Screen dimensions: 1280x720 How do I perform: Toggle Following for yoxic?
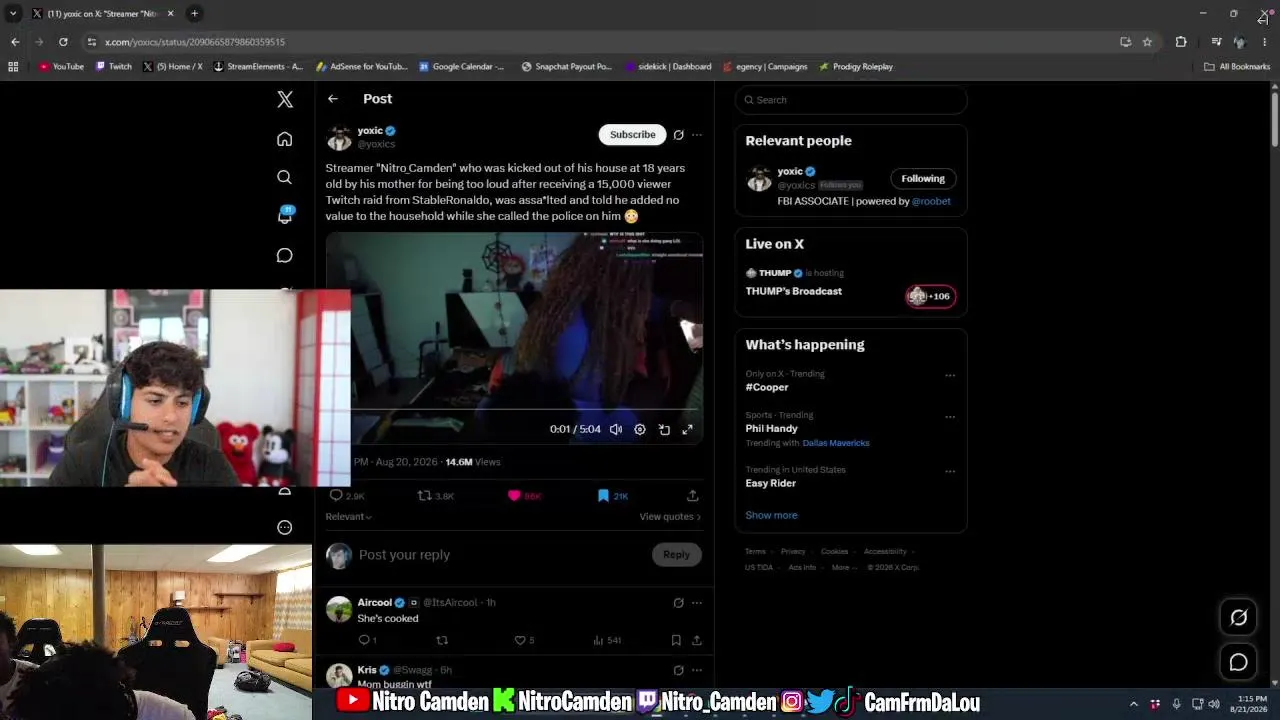923,179
